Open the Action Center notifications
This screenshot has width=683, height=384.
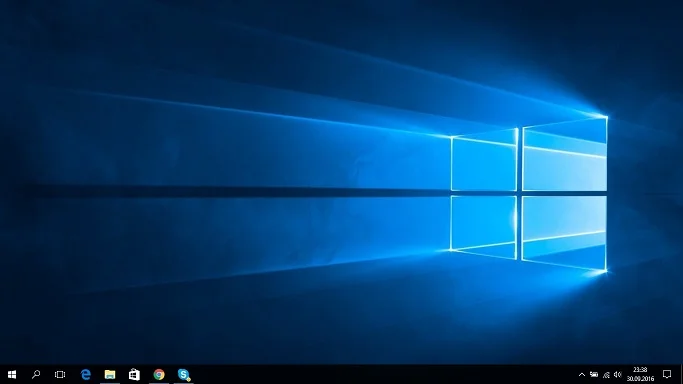pos(667,374)
